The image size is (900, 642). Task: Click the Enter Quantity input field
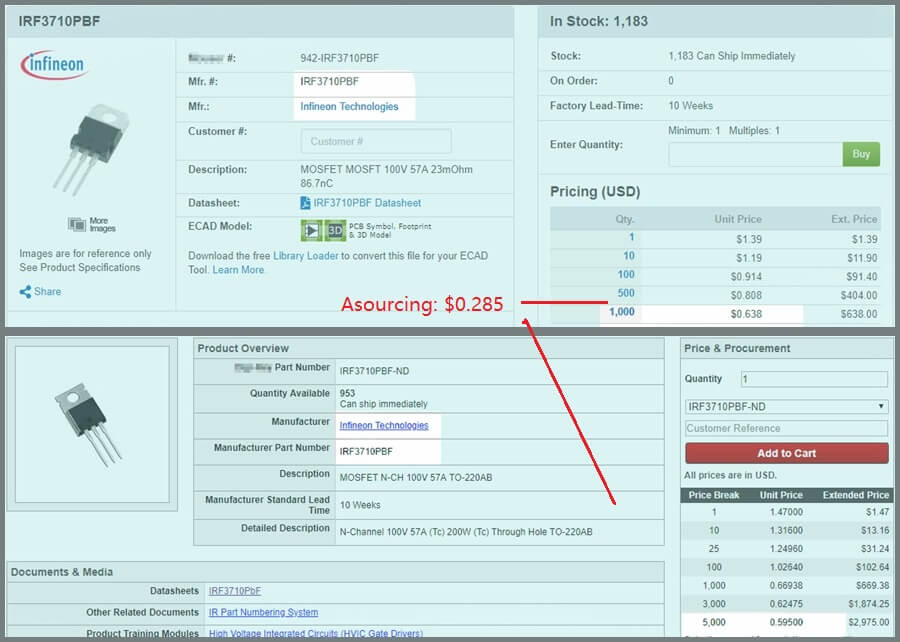[755, 154]
